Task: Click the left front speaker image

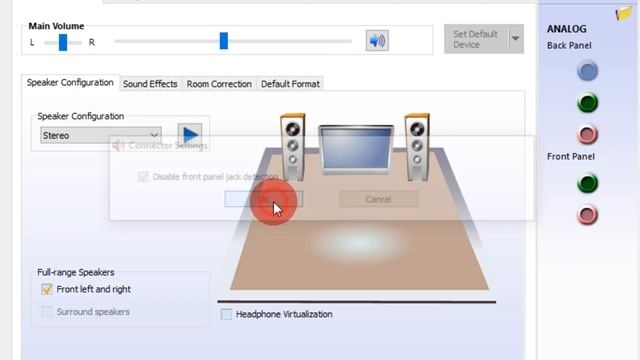Action: click(x=293, y=147)
